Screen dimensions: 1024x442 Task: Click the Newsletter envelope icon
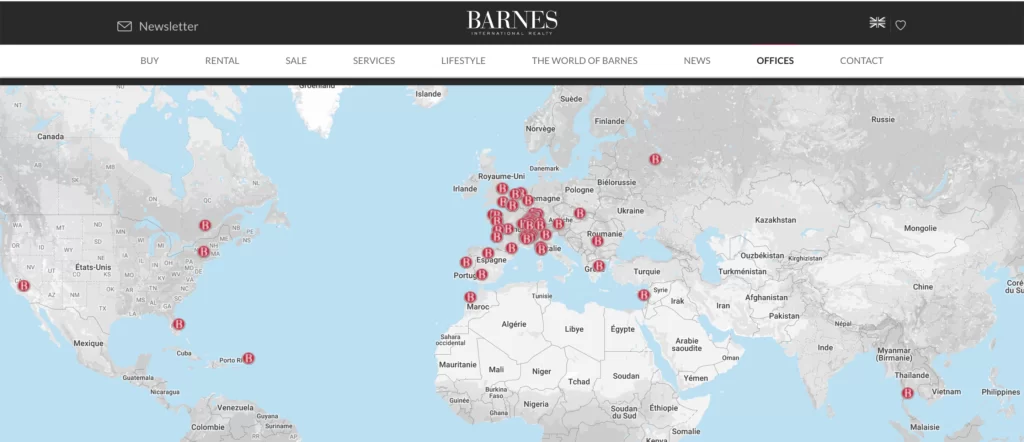[124, 26]
